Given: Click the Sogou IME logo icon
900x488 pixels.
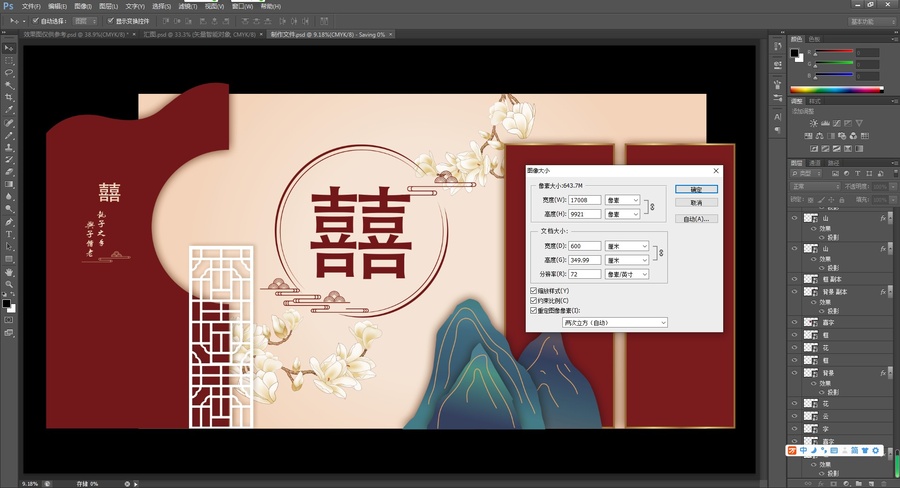Looking at the screenshot, I should click(792, 450).
